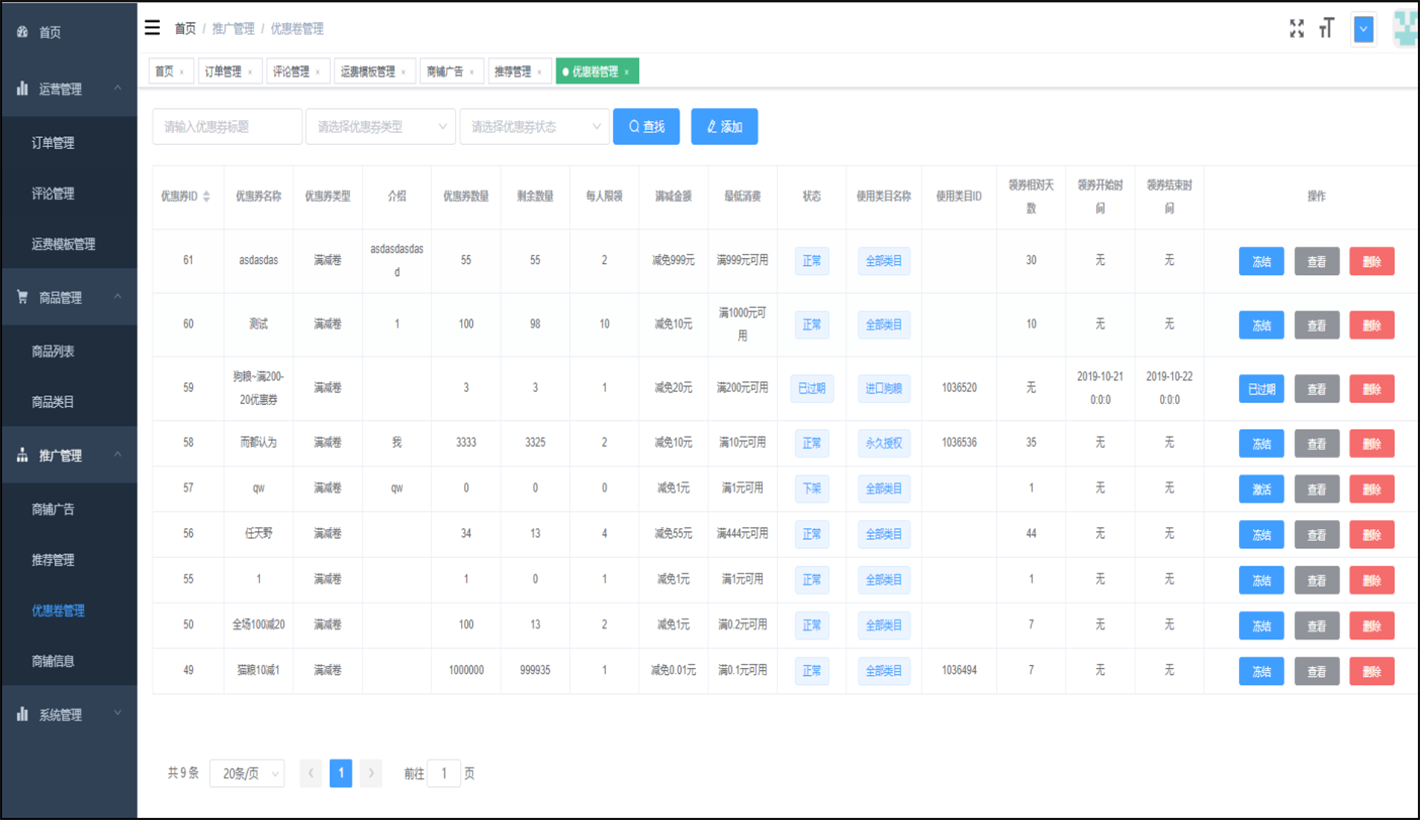Image resolution: width=1420 pixels, height=820 pixels.
Task: Click 推广管理 in the breadcrumb
Action: click(x=233, y=29)
